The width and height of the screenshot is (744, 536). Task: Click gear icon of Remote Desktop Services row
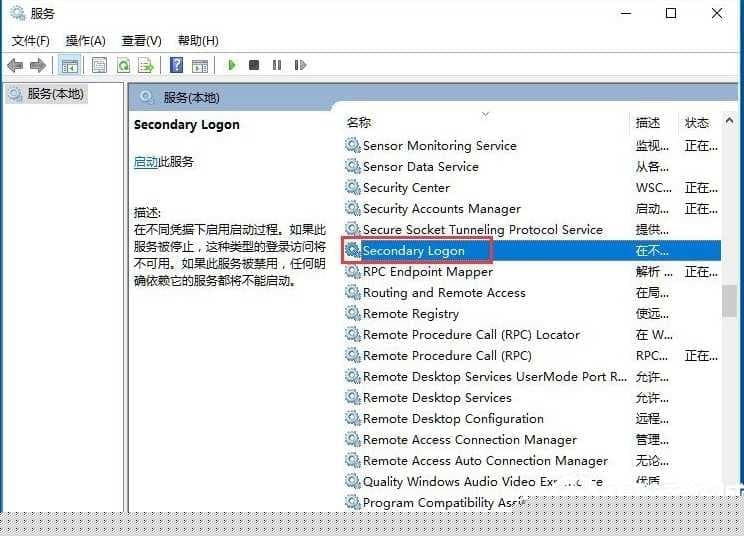353,397
